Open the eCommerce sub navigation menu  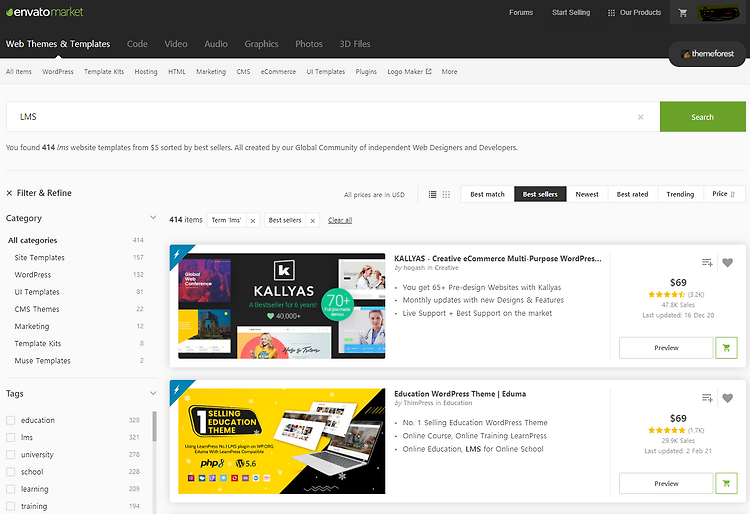pos(278,72)
